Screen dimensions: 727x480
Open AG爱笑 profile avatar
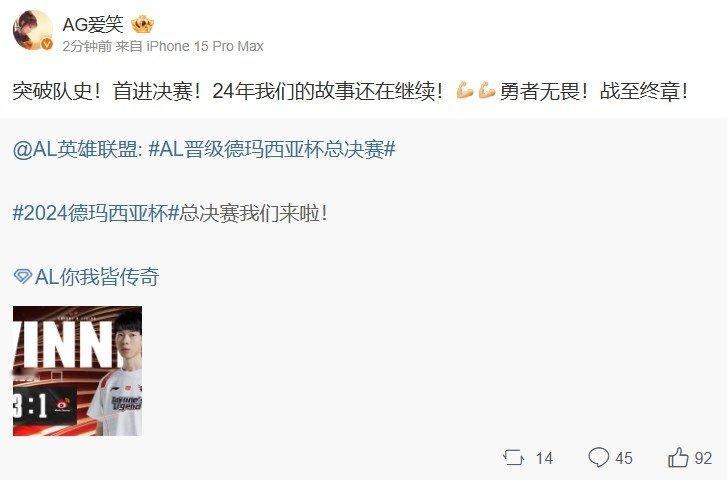tap(33, 30)
